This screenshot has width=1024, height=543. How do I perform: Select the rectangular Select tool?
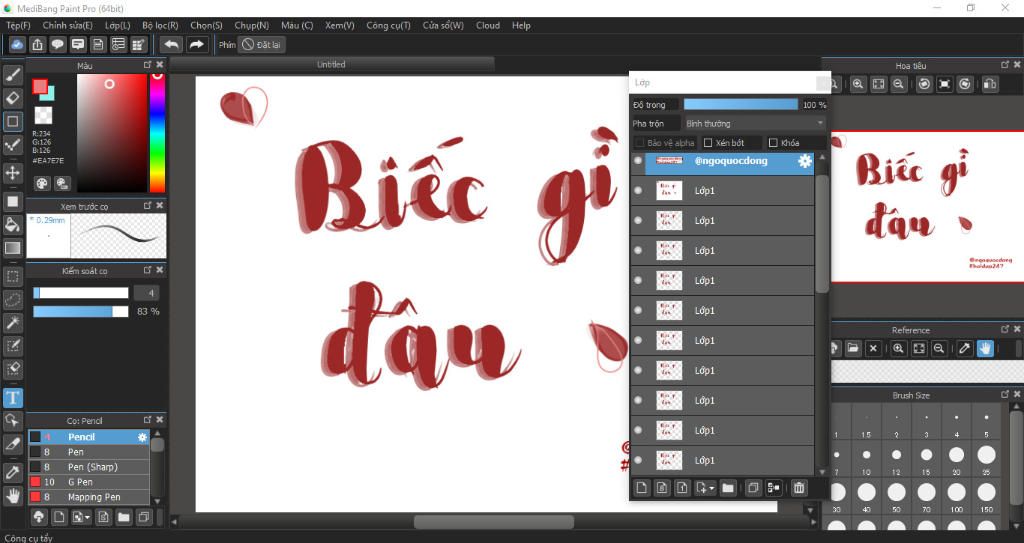12,276
